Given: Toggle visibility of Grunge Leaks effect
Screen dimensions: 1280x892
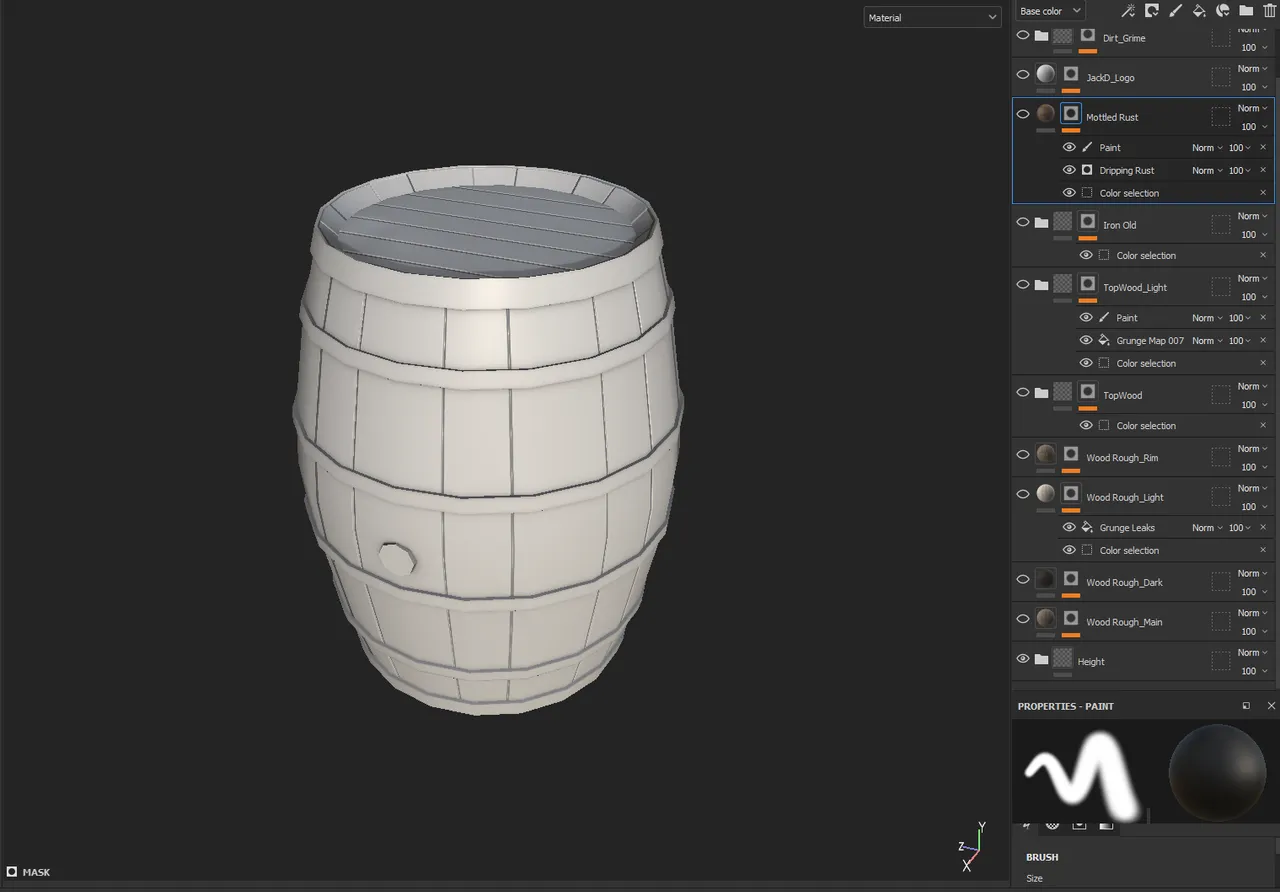Looking at the screenshot, I should [x=1069, y=527].
